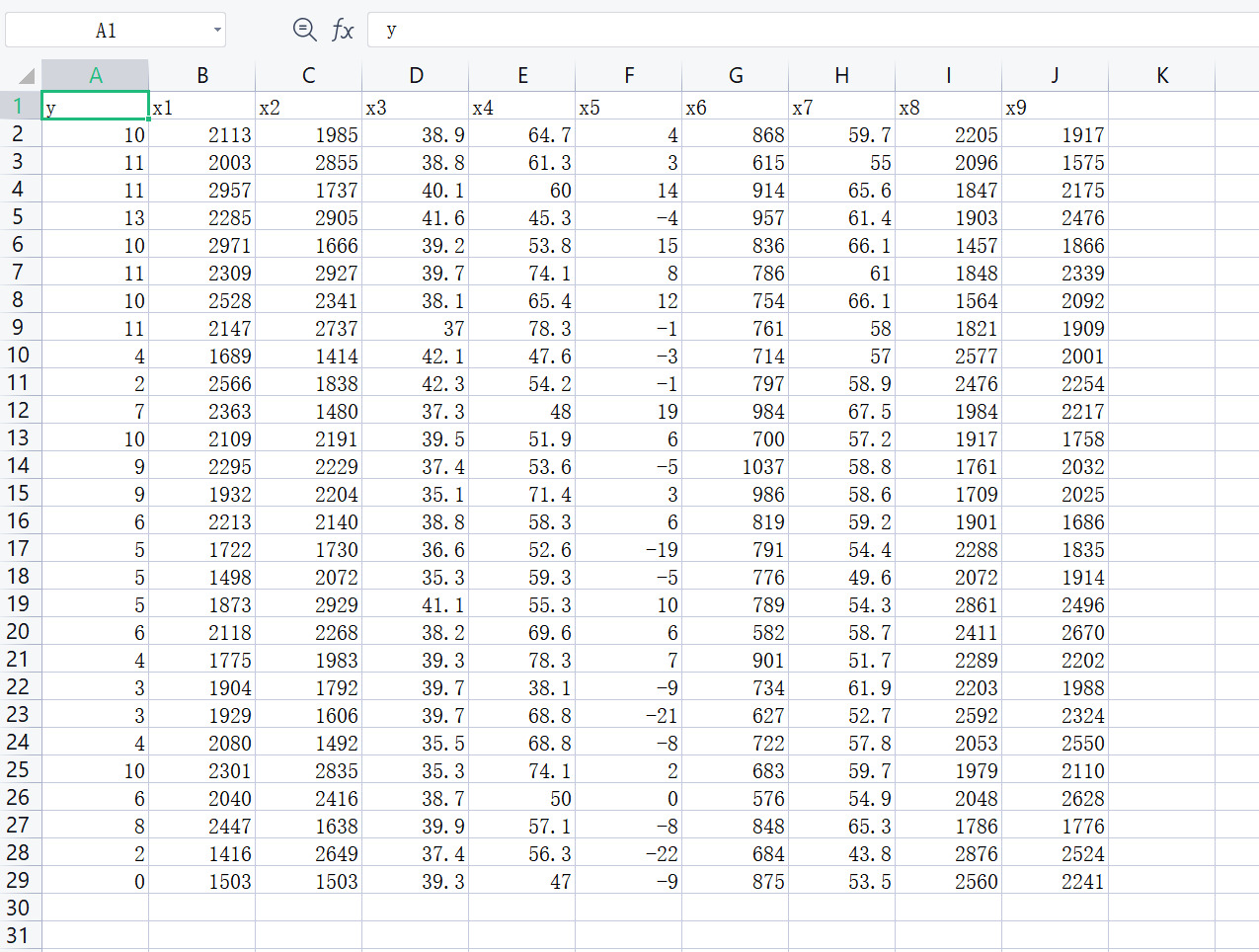
Task: Click cell with value -22
Action: pyautogui.click(x=629, y=852)
